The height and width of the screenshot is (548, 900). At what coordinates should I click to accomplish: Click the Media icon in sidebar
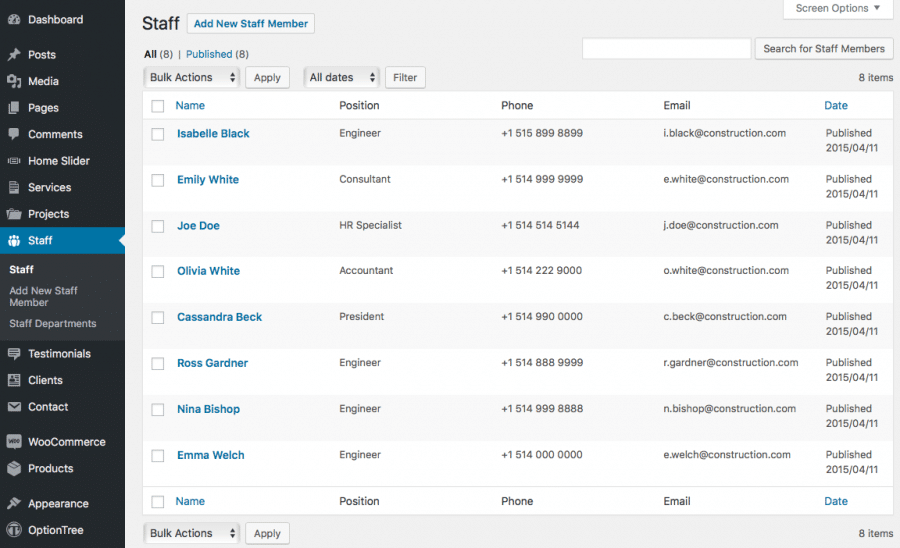coord(14,81)
